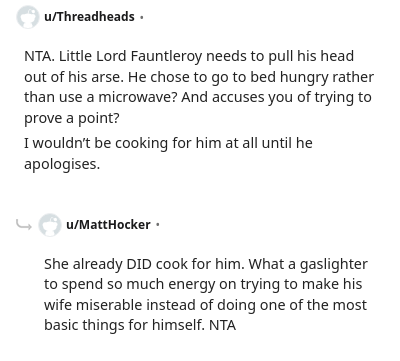
Task: Click the dot separator after u/Threadheads
Action: point(142,17)
